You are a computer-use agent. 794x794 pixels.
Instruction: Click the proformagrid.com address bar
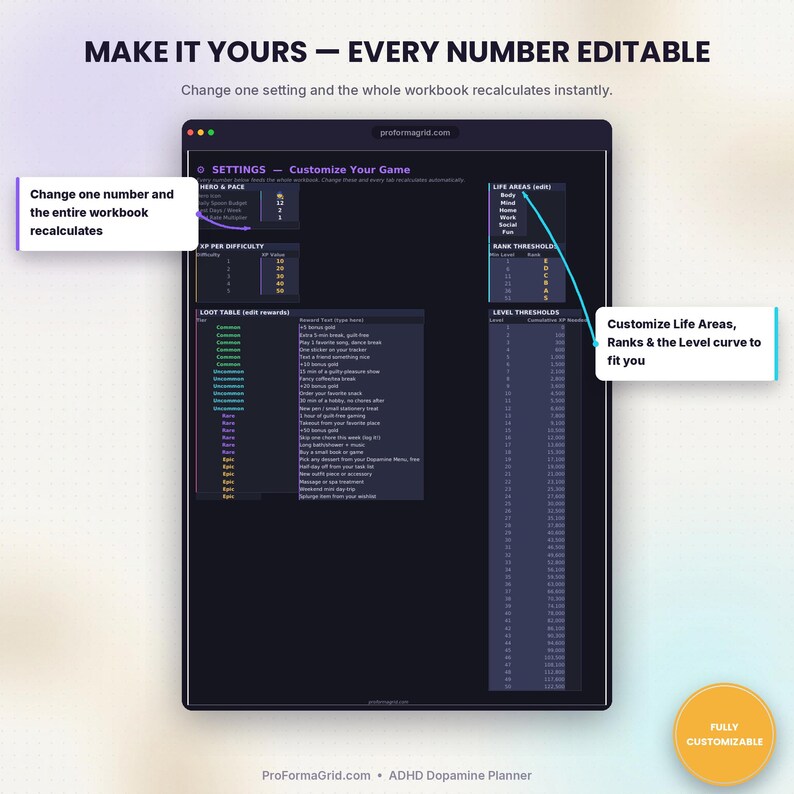[x=415, y=133]
